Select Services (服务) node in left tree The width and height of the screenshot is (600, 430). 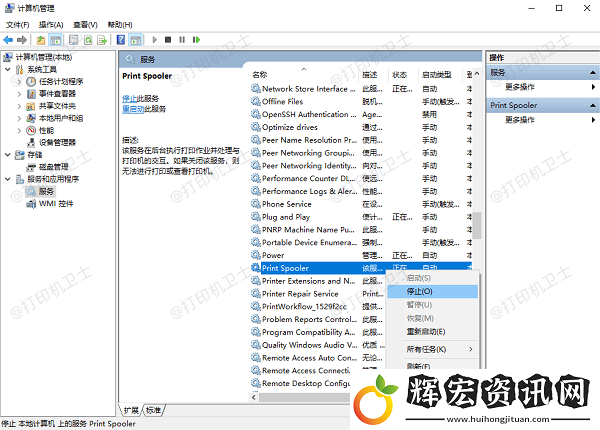click(46, 191)
